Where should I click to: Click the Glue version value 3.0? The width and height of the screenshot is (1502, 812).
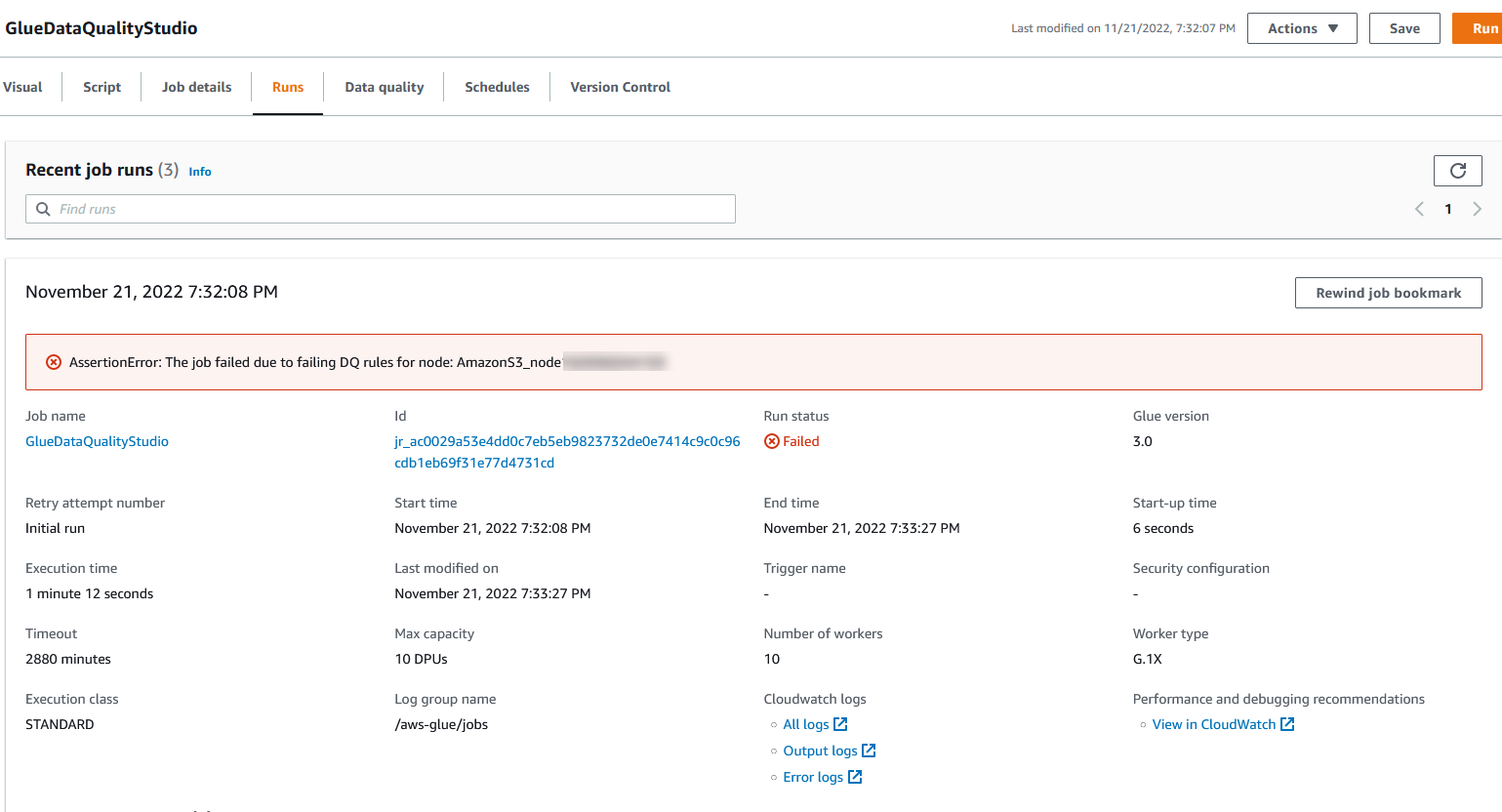(1143, 441)
